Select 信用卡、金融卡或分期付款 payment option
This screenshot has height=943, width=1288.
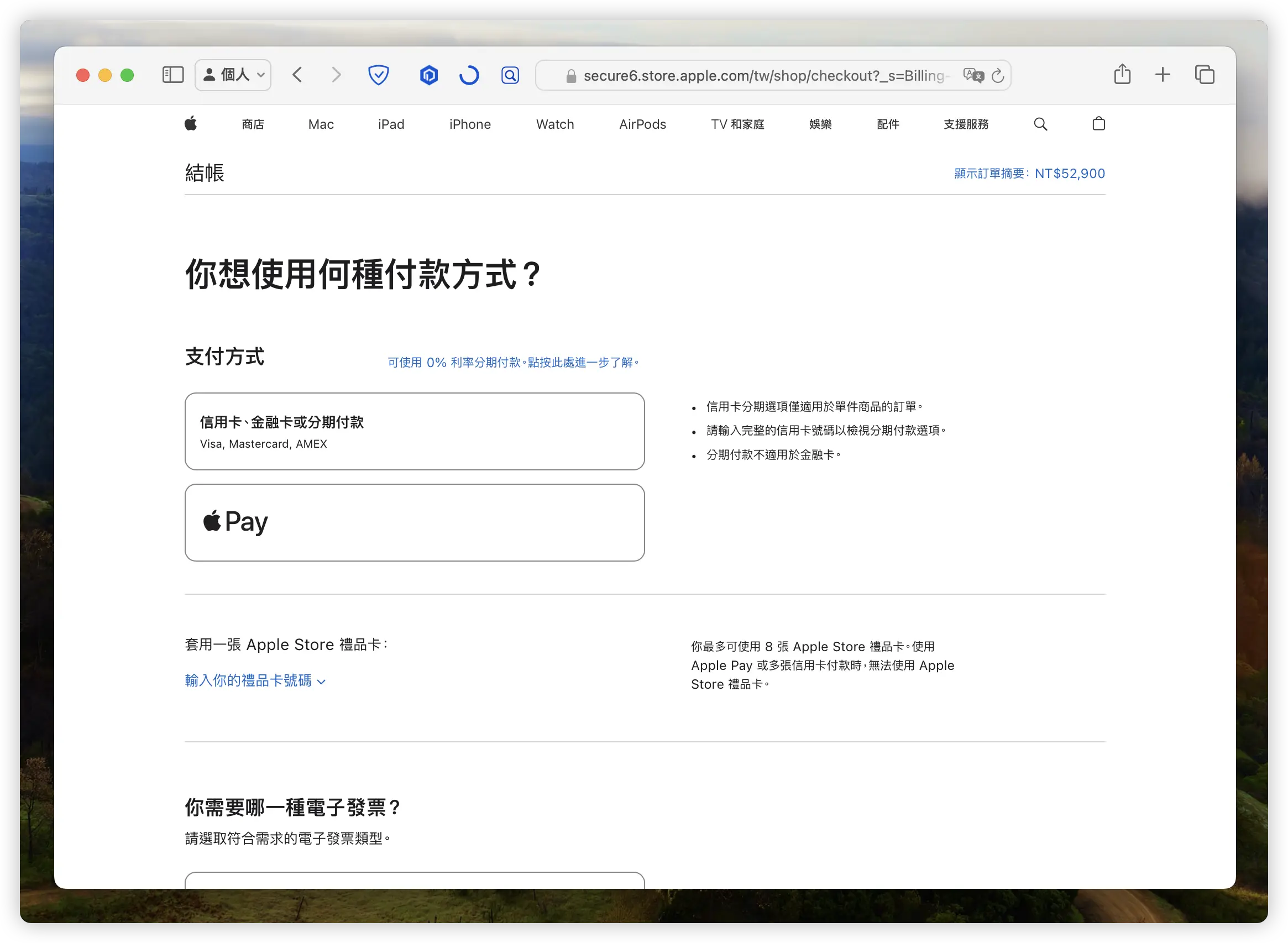point(415,432)
